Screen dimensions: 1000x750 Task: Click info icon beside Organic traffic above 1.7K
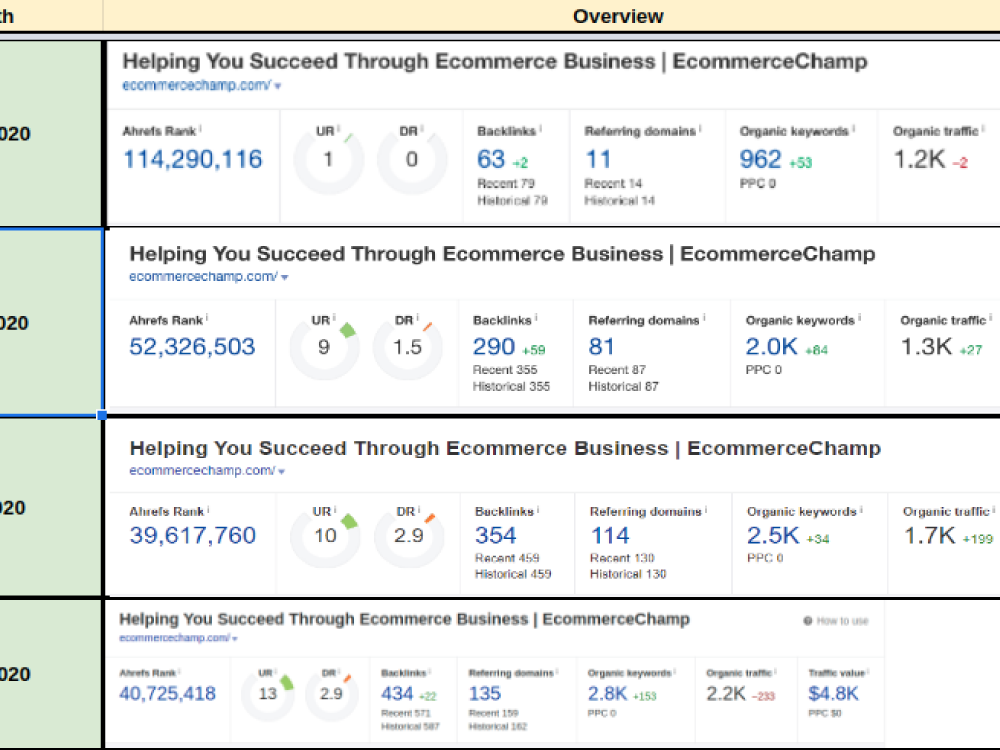(x=992, y=510)
